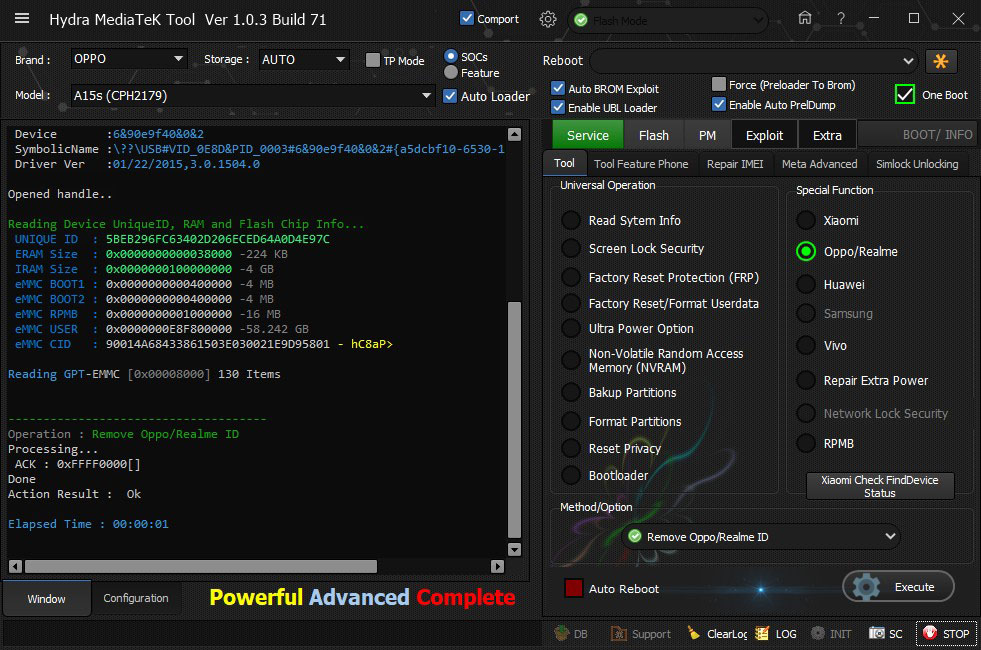The image size is (981, 650).
Task: Select Bakup Partitions option
Action: coord(571,392)
